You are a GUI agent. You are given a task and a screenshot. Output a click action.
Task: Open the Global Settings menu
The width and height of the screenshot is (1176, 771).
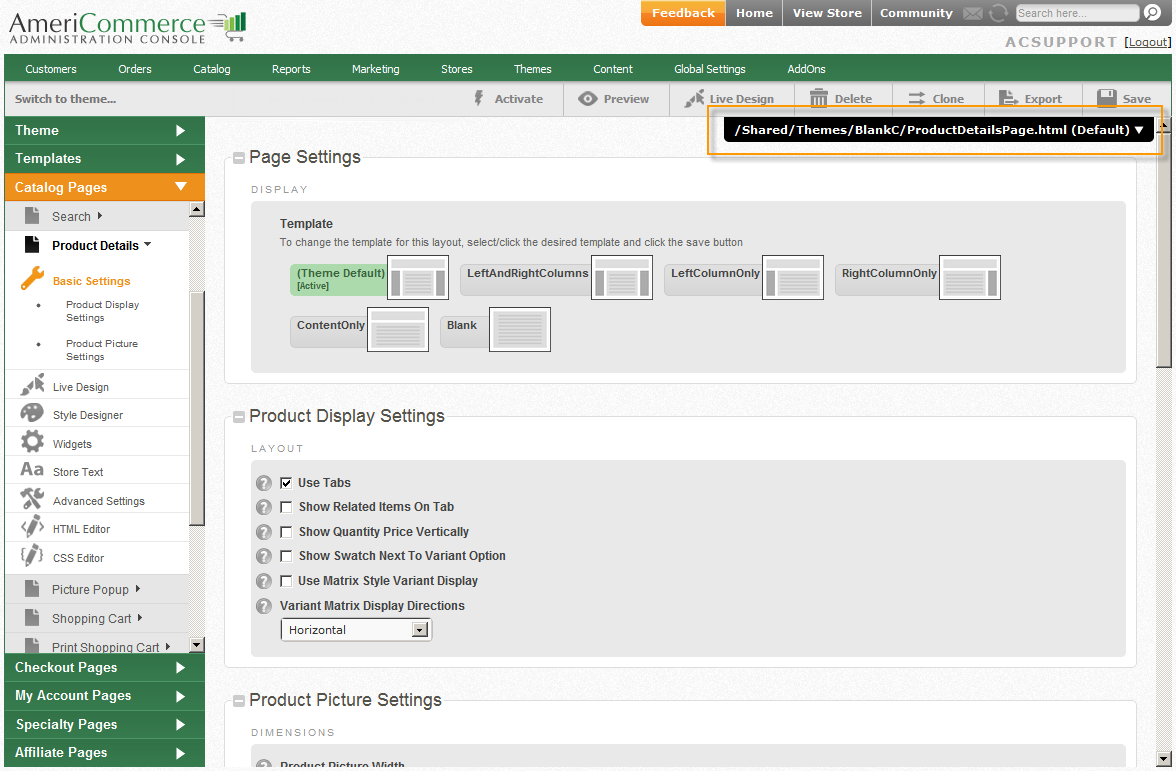tap(710, 69)
